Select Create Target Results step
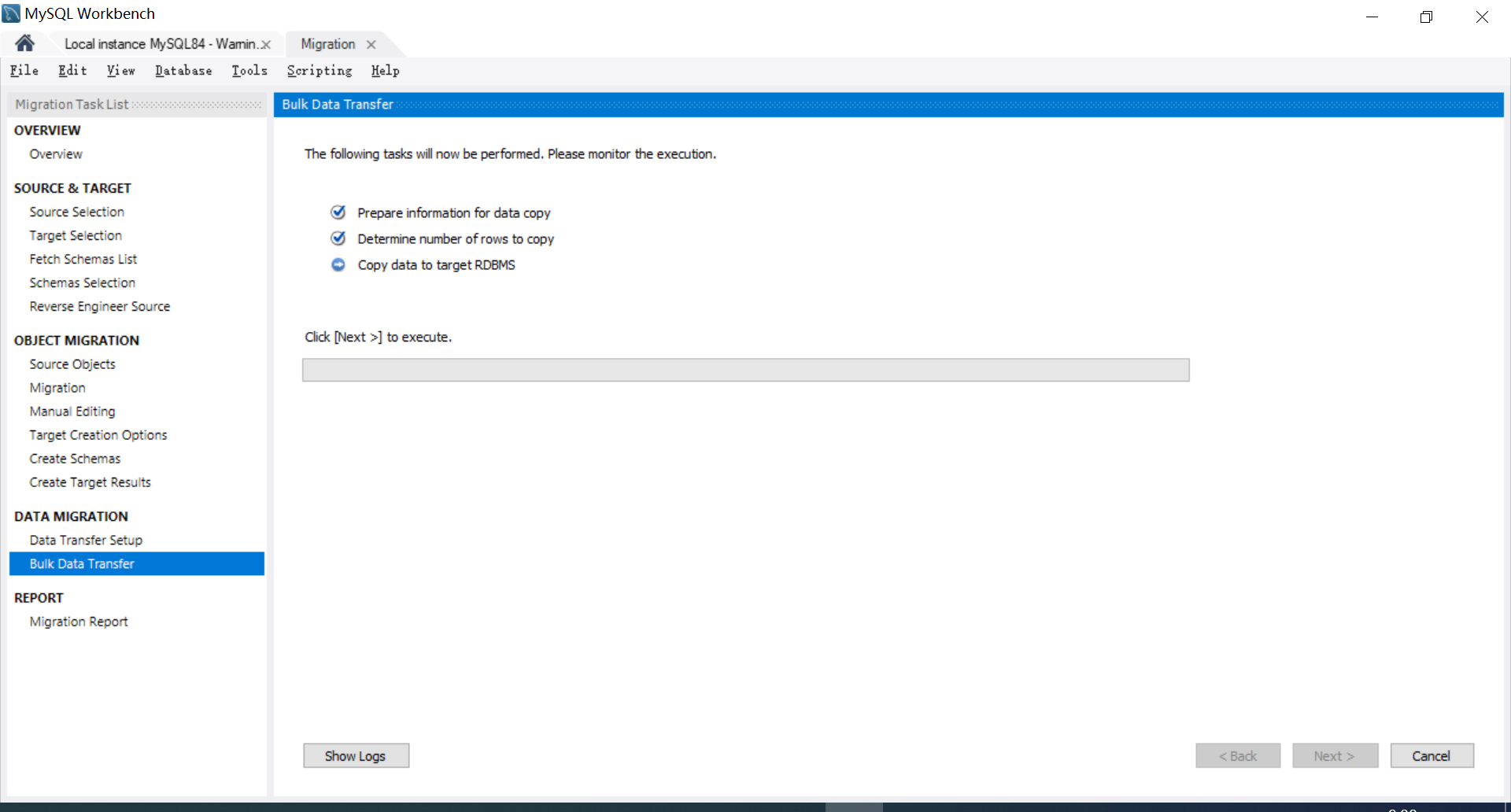Image resolution: width=1511 pixels, height=812 pixels. pyautogui.click(x=90, y=482)
